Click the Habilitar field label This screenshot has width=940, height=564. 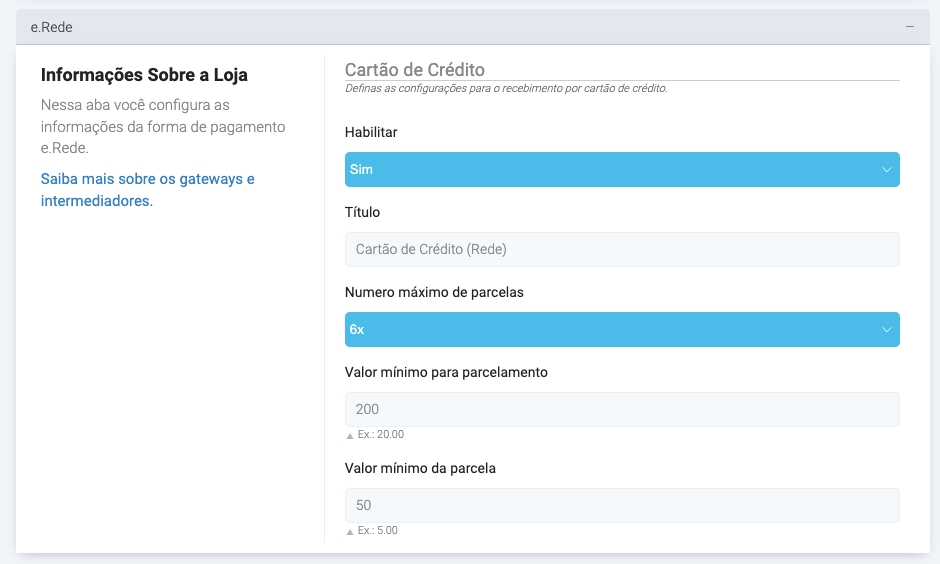pyautogui.click(x=372, y=132)
